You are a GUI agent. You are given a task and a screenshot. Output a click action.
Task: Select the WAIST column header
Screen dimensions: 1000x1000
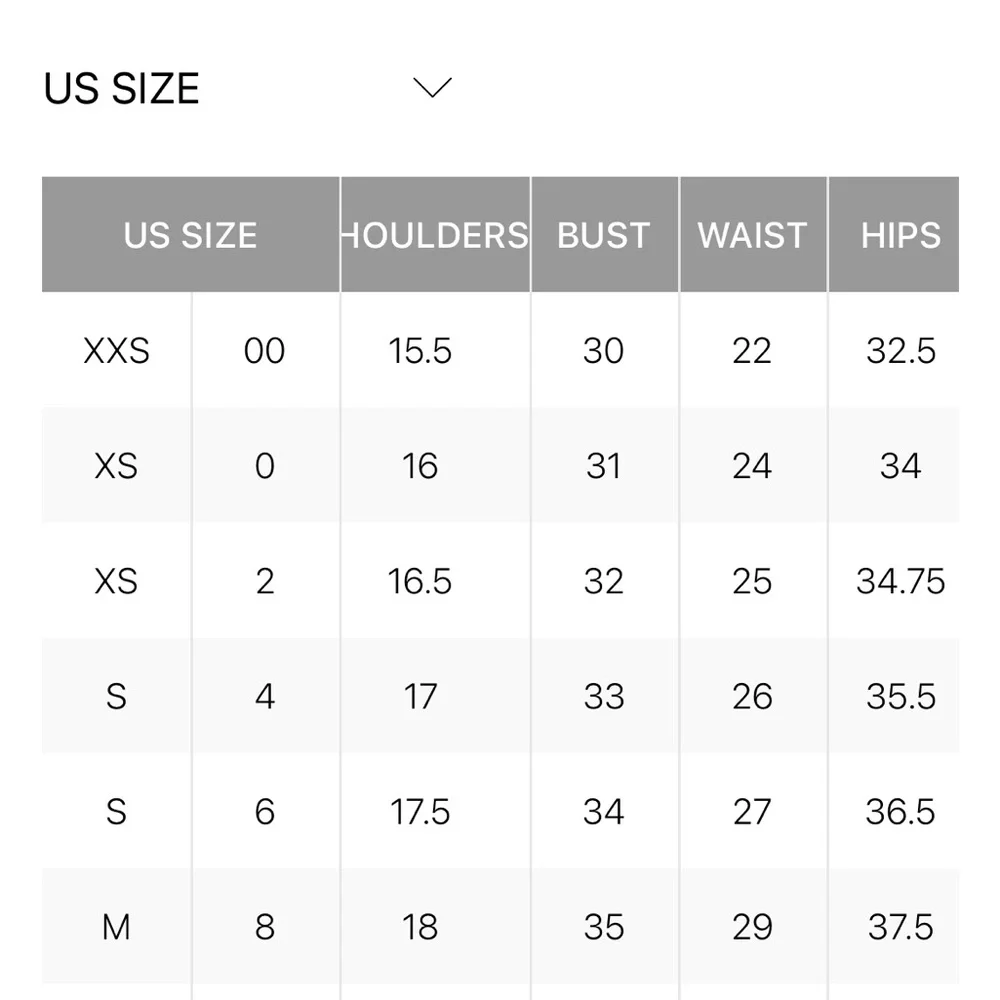752,235
